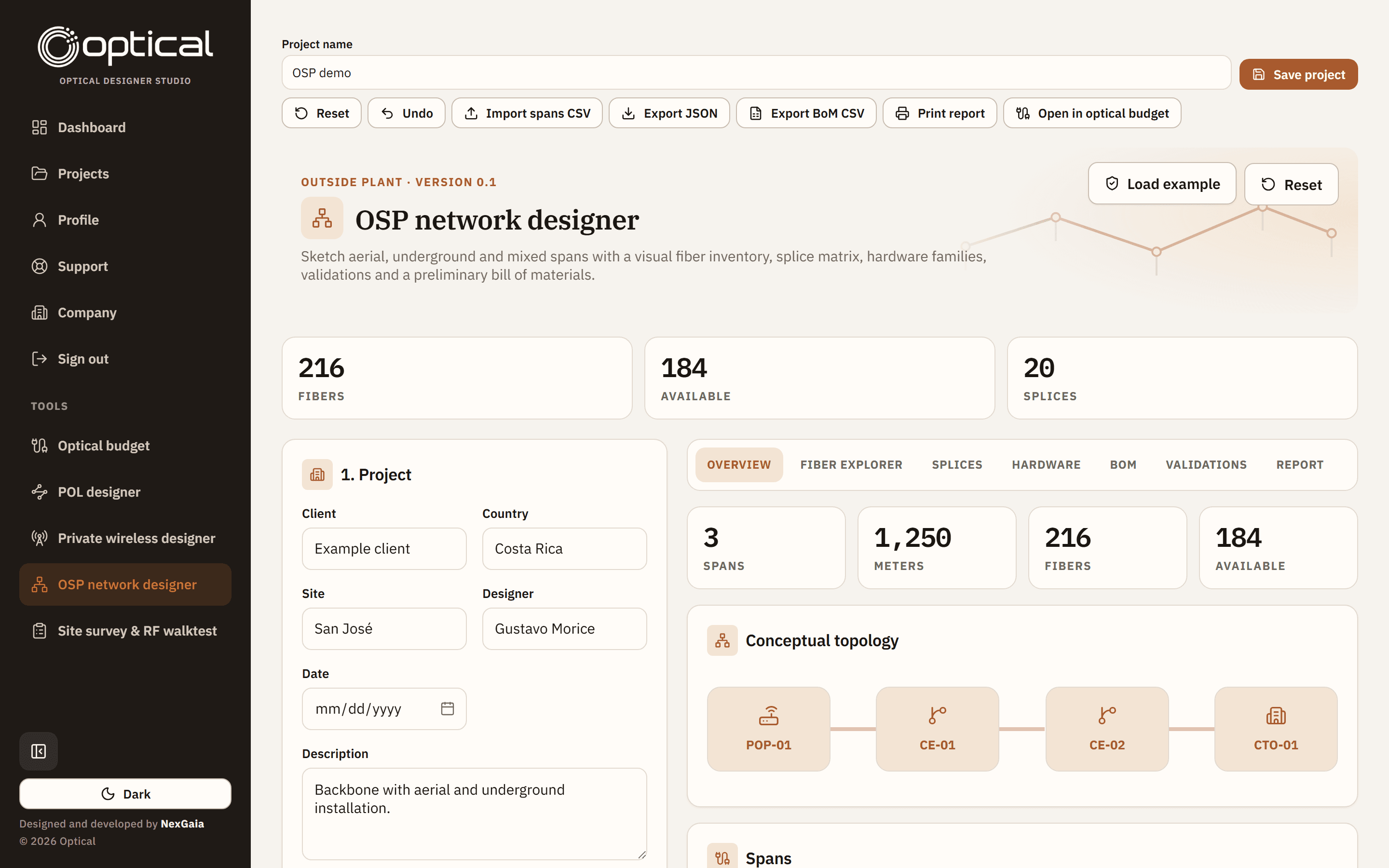Click the 20 Splices summary card
The height and width of the screenshot is (868, 1389).
click(x=1183, y=378)
